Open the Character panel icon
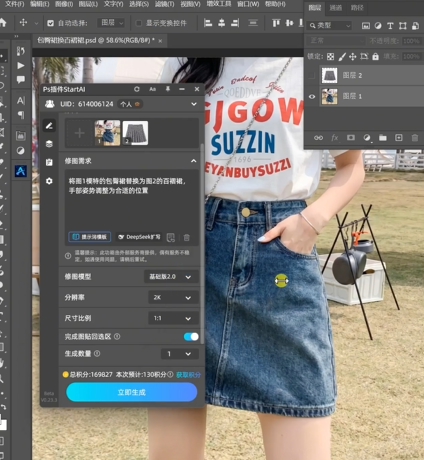Screen dimensions: 424x460 (21, 100)
